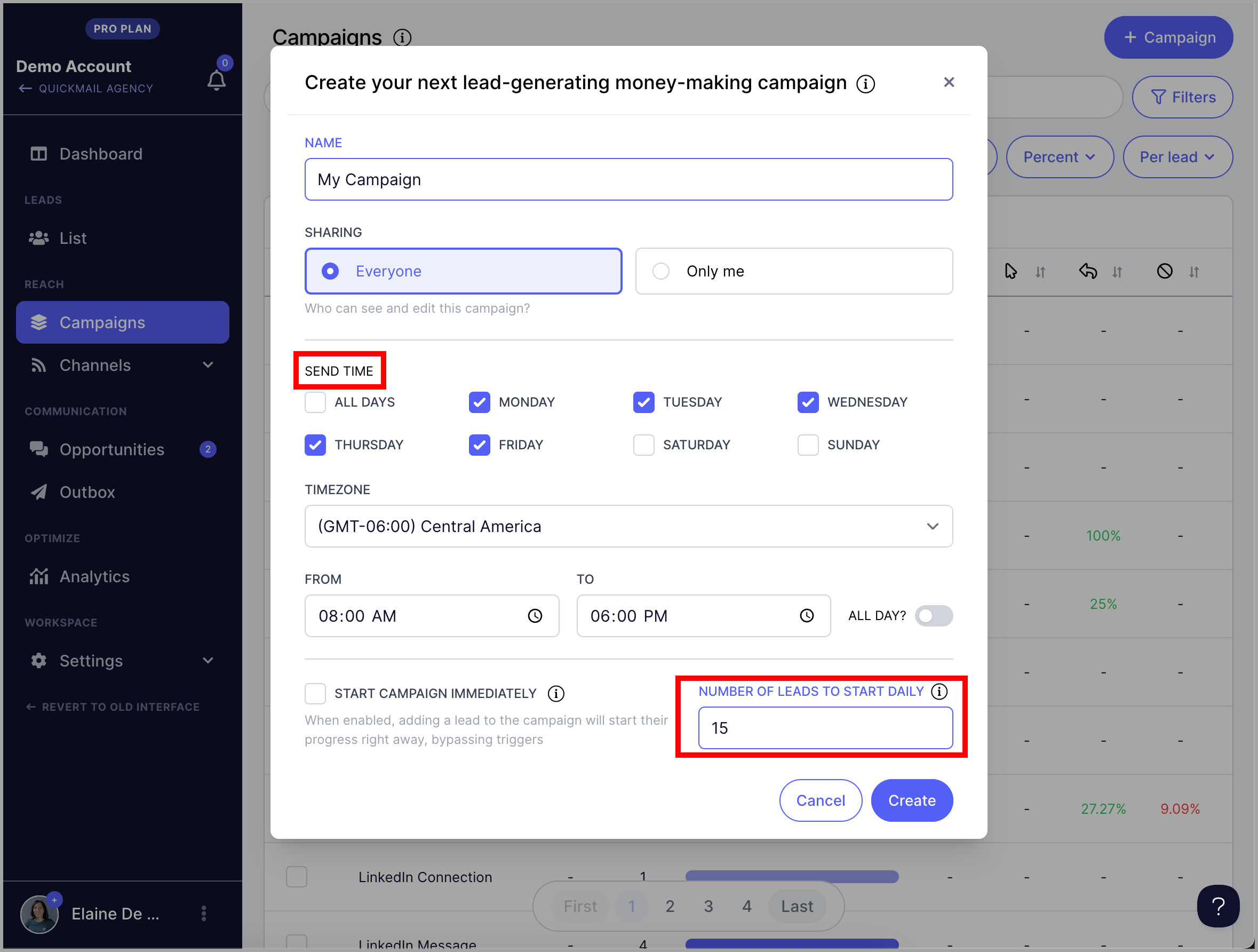Click the back arrow to Quickmail Agency
1258x952 pixels.
pos(25,89)
